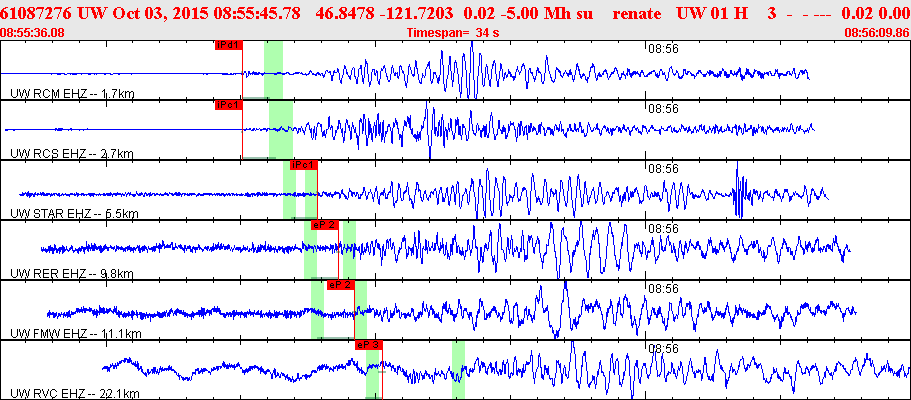Screen dimensions: 911x400
Task: Click the coordinates 46.8478 -121.7203
Action: click(385, 14)
